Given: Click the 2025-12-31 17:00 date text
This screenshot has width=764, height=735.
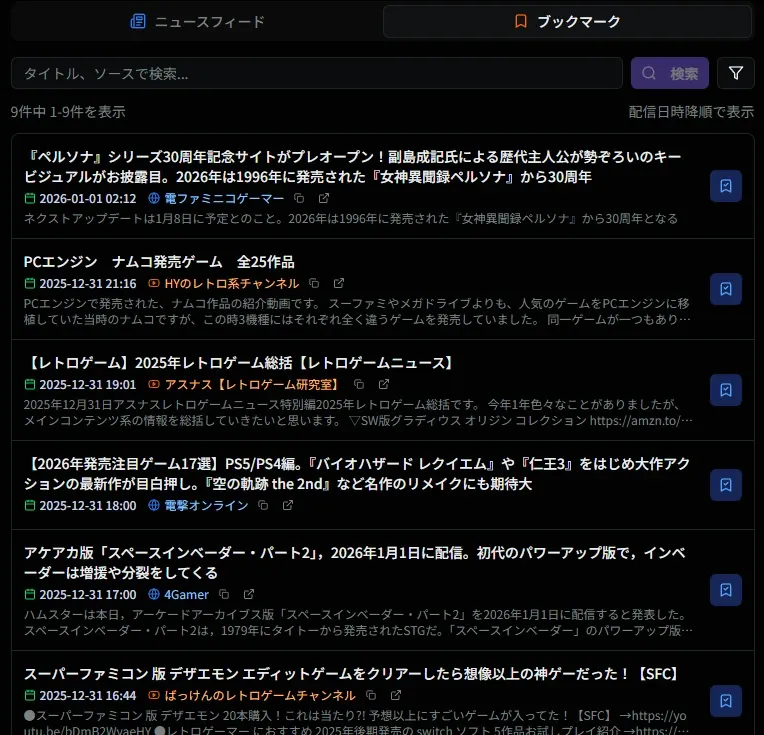Looking at the screenshot, I should click(x=88, y=594).
